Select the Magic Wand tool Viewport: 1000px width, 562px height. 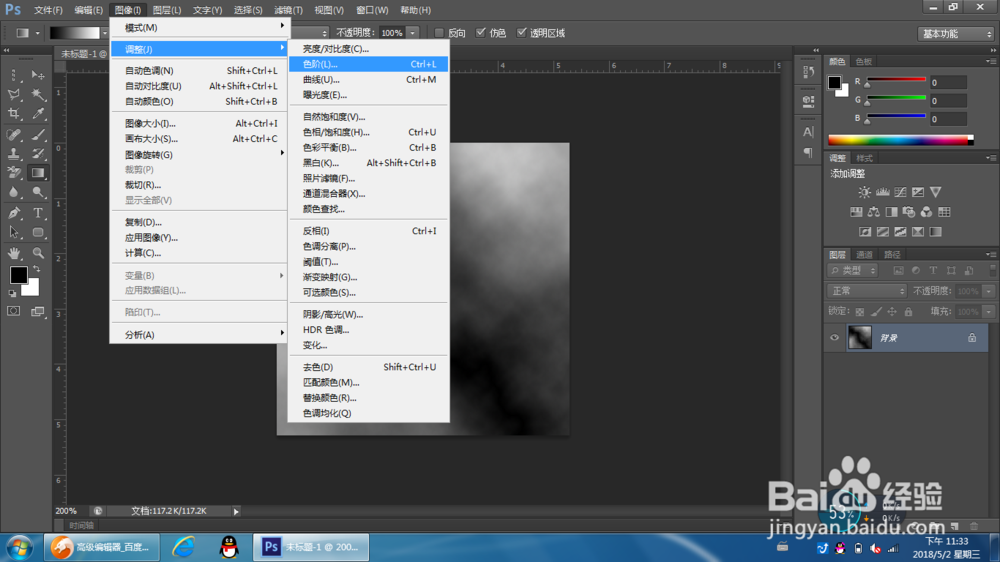coord(38,95)
